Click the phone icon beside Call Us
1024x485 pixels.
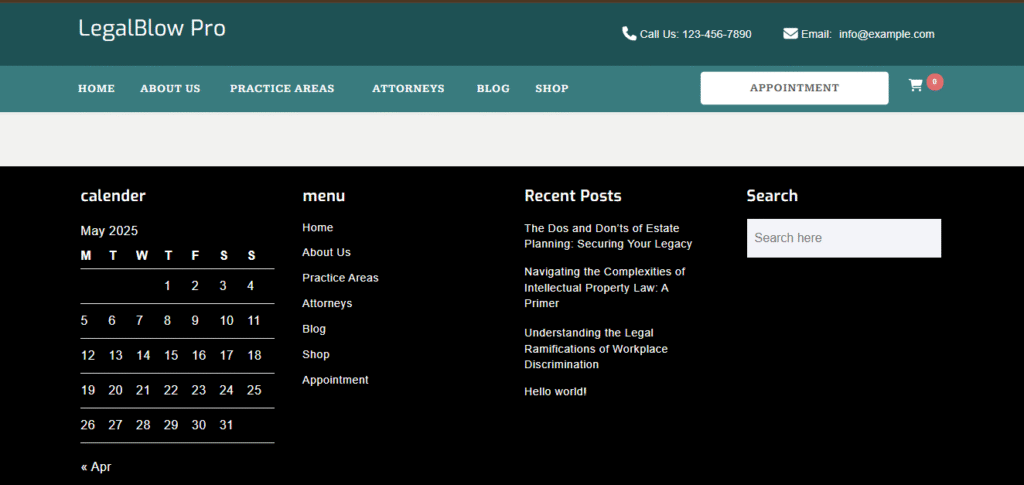pyautogui.click(x=629, y=34)
